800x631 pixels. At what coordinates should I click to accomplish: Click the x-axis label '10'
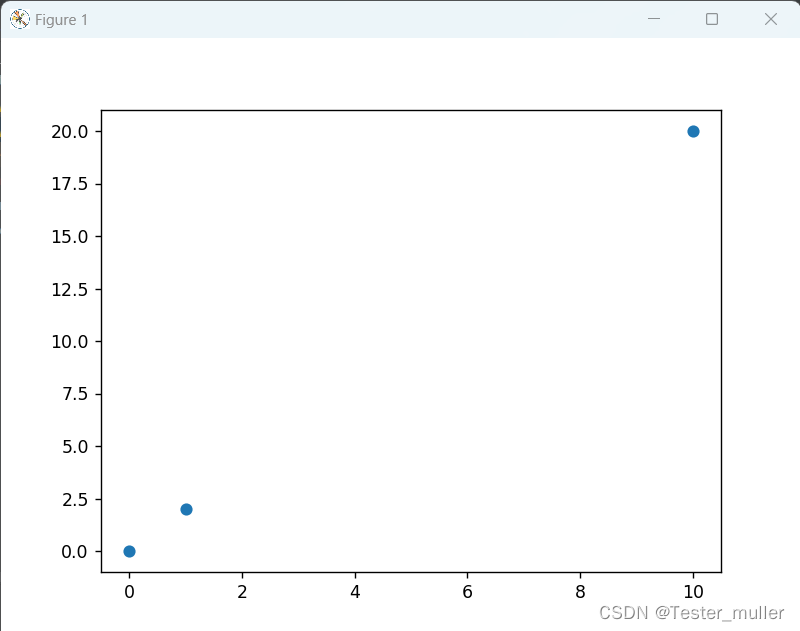(693, 592)
